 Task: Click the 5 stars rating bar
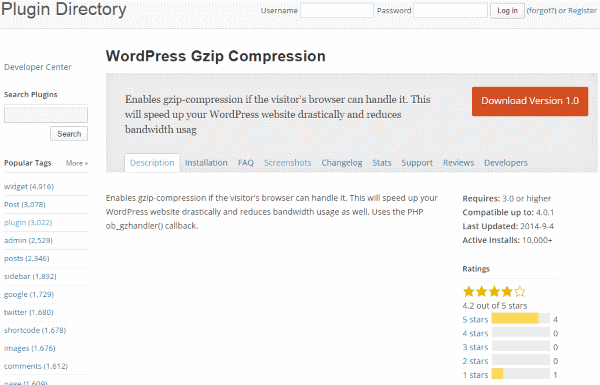click(521, 318)
